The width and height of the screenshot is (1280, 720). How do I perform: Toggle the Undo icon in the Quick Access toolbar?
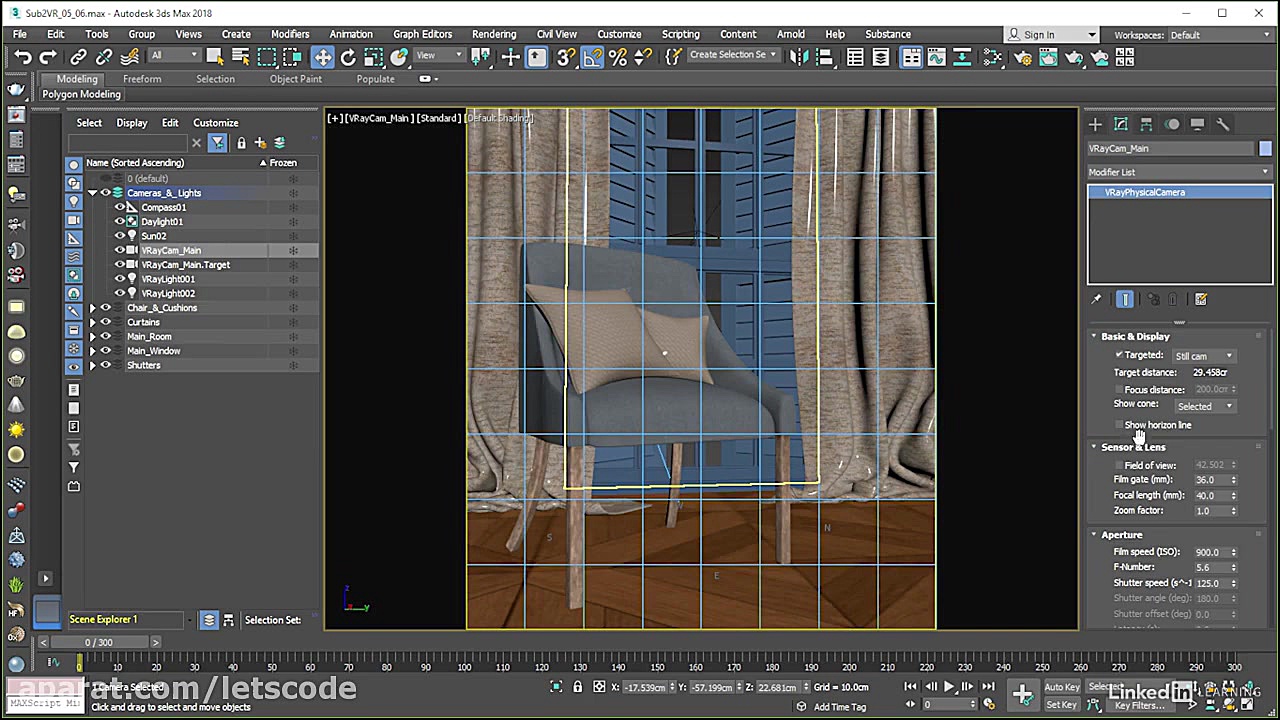click(22, 57)
